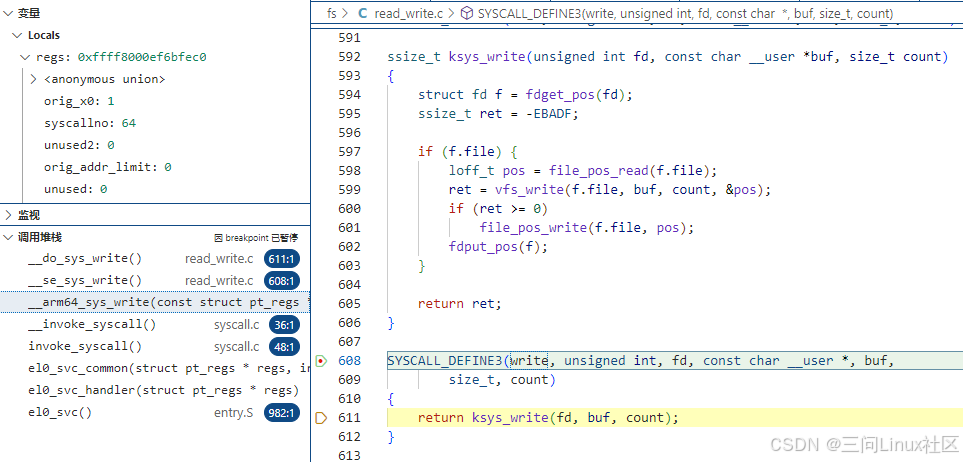Select the el0_svc_handler stack frame
The width and height of the screenshot is (963, 462).
point(155,390)
